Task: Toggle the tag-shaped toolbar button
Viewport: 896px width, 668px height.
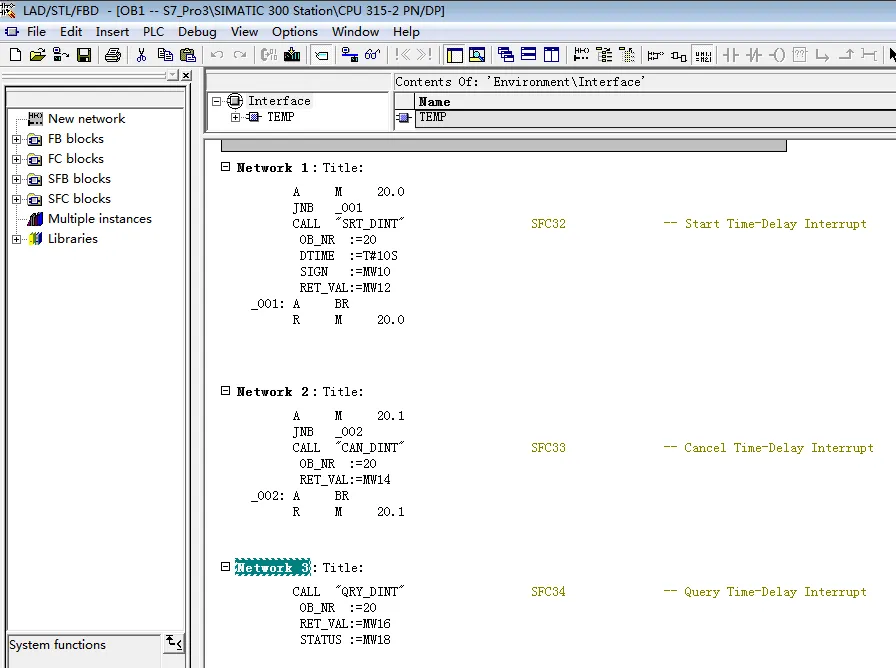Action: (x=322, y=55)
